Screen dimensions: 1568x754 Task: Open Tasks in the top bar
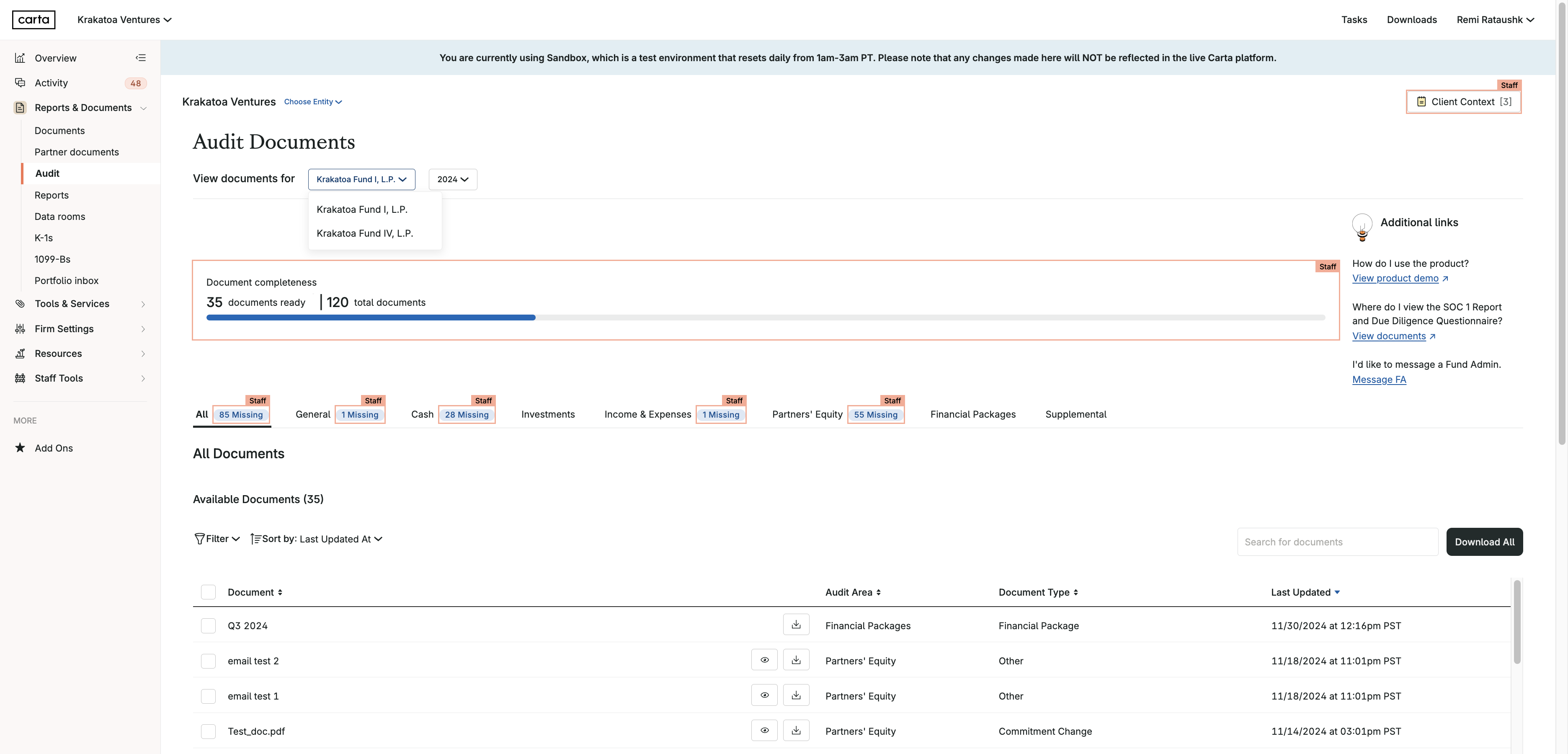(1354, 20)
